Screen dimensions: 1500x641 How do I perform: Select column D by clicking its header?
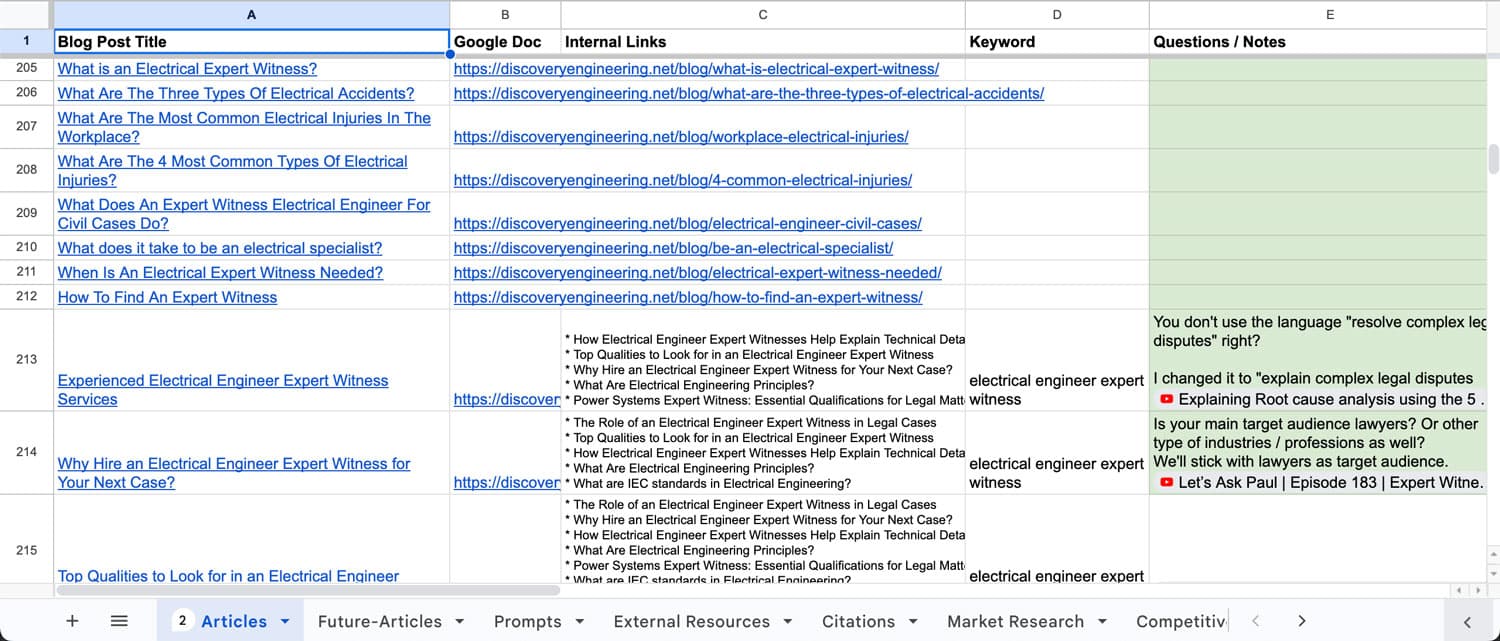(x=1056, y=14)
